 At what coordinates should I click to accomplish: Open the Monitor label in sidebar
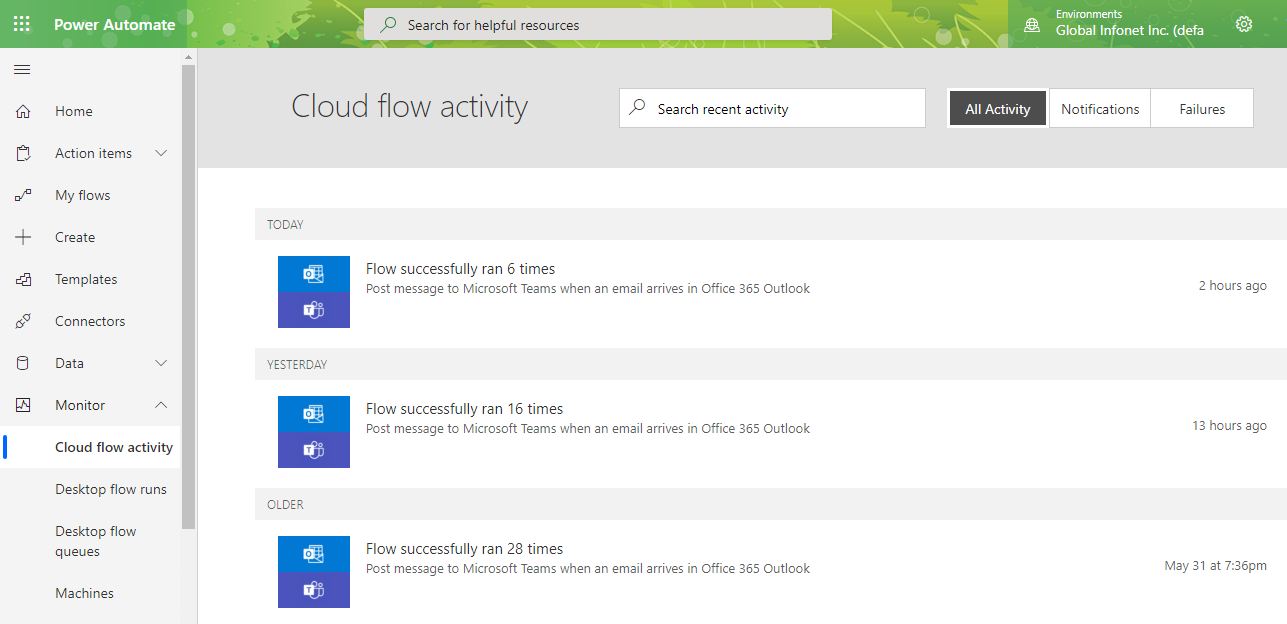(x=80, y=405)
